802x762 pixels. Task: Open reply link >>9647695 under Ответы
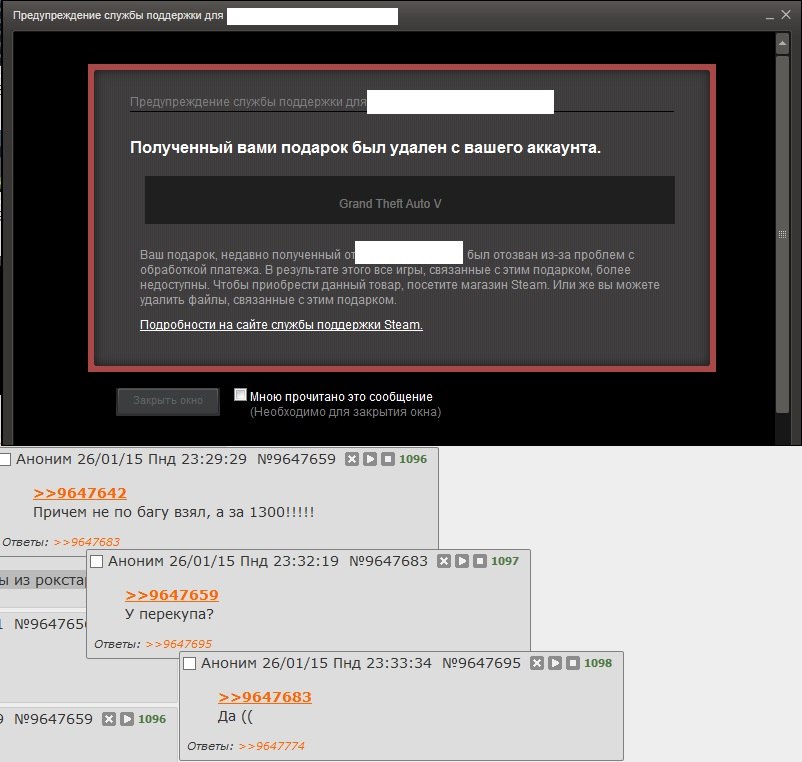pyautogui.click(x=179, y=644)
